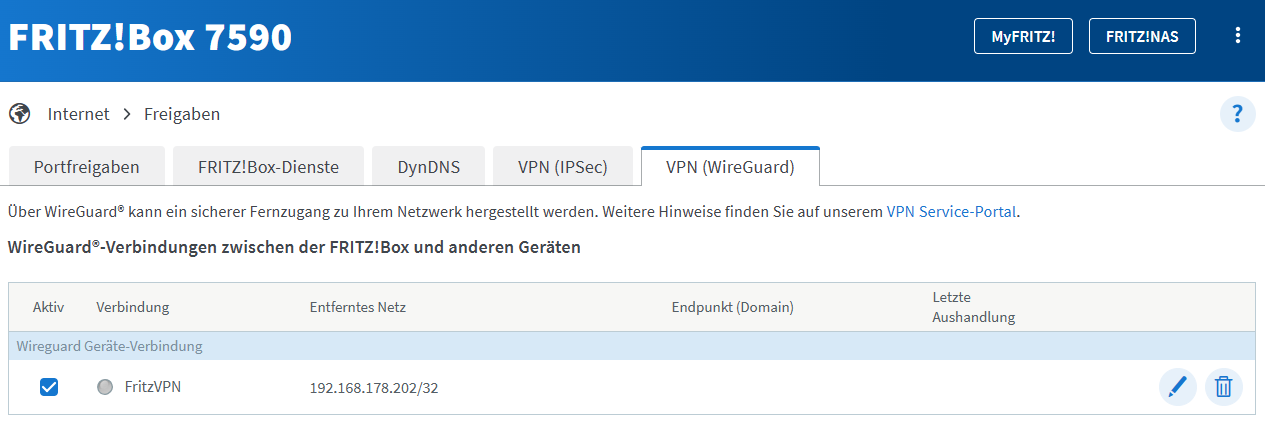The width and height of the screenshot is (1265, 428).
Task: Navigate to Internet in the breadcrumb
Action: point(79,114)
